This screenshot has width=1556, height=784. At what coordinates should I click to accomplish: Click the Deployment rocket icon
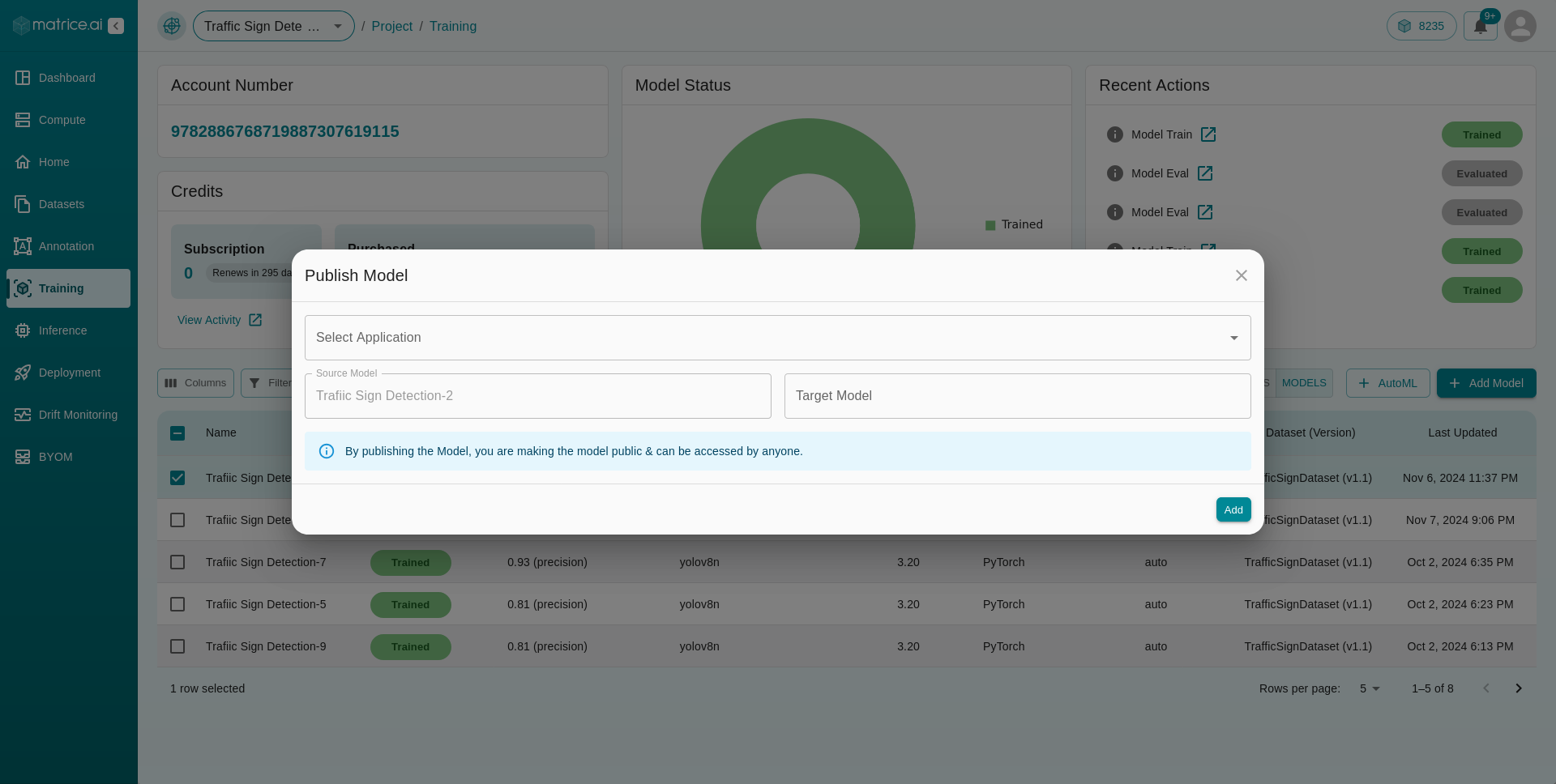pos(23,373)
